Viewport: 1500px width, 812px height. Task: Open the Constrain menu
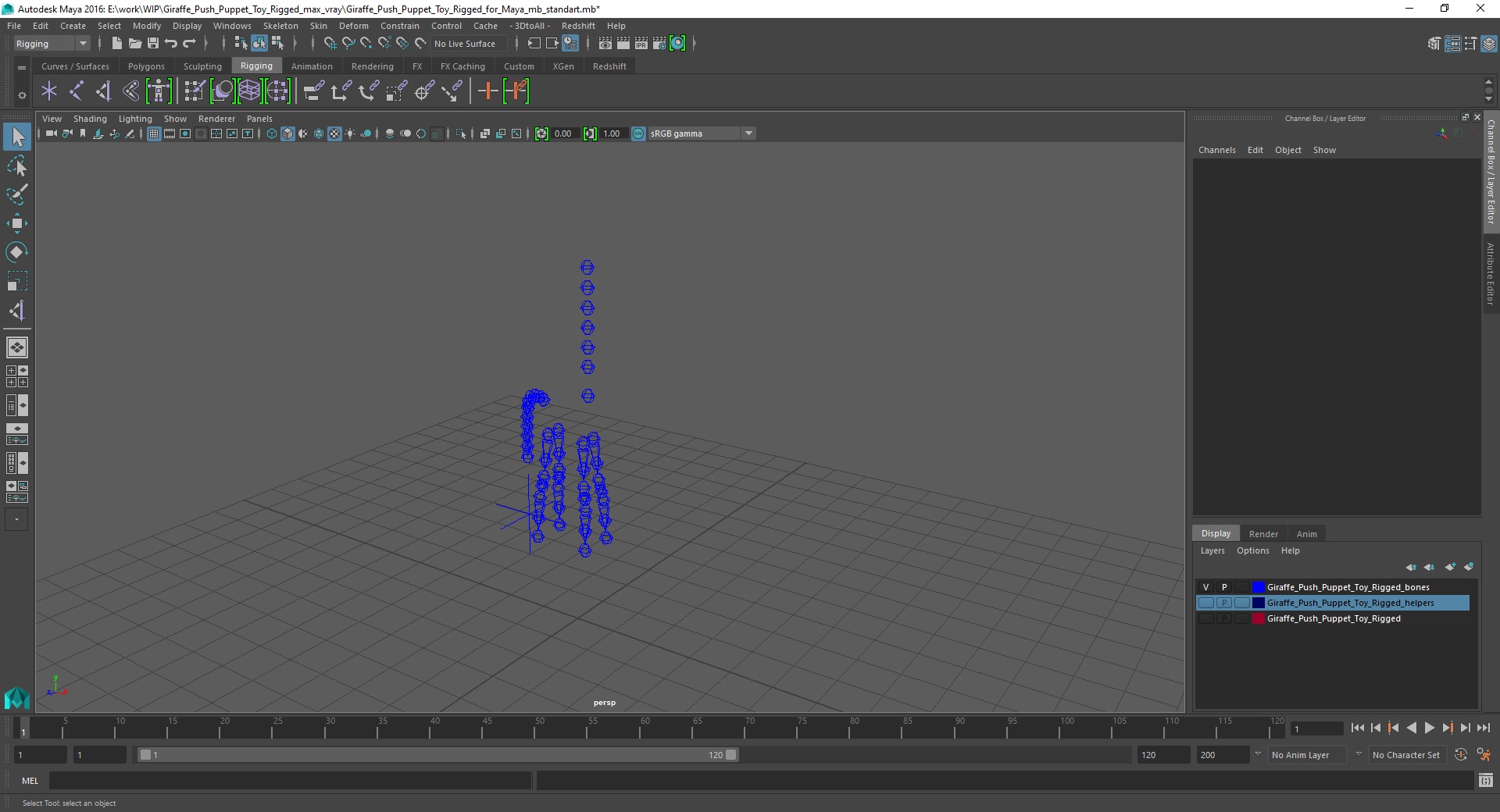coord(399,26)
